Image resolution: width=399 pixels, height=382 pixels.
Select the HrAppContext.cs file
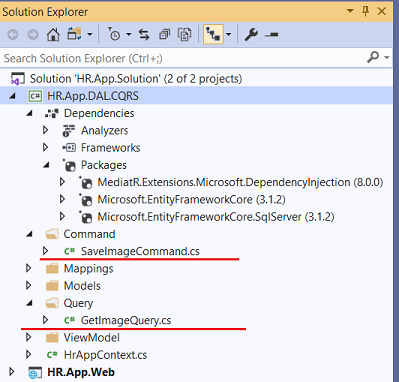[x=105, y=355]
